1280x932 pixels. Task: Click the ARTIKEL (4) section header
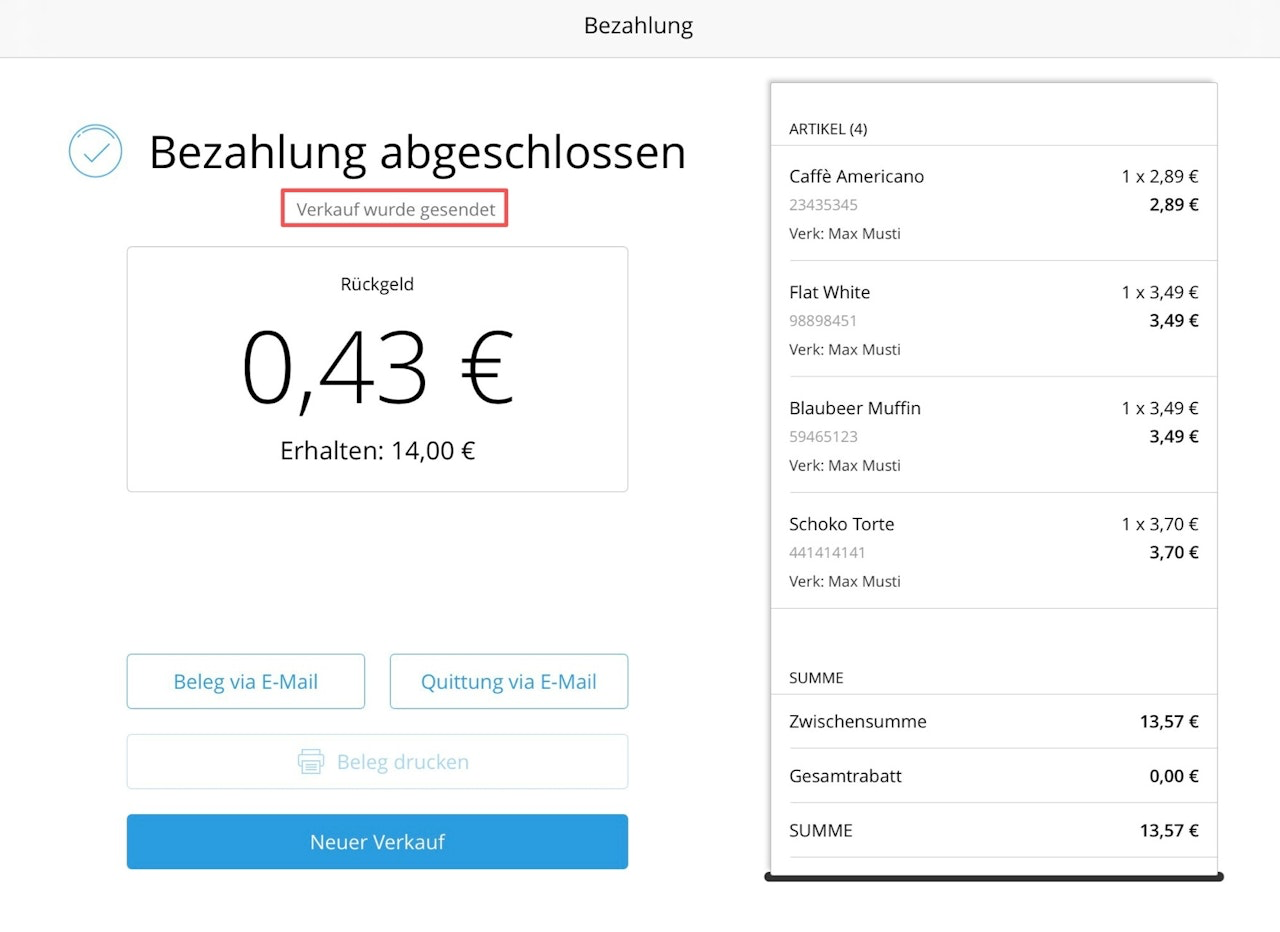828,129
